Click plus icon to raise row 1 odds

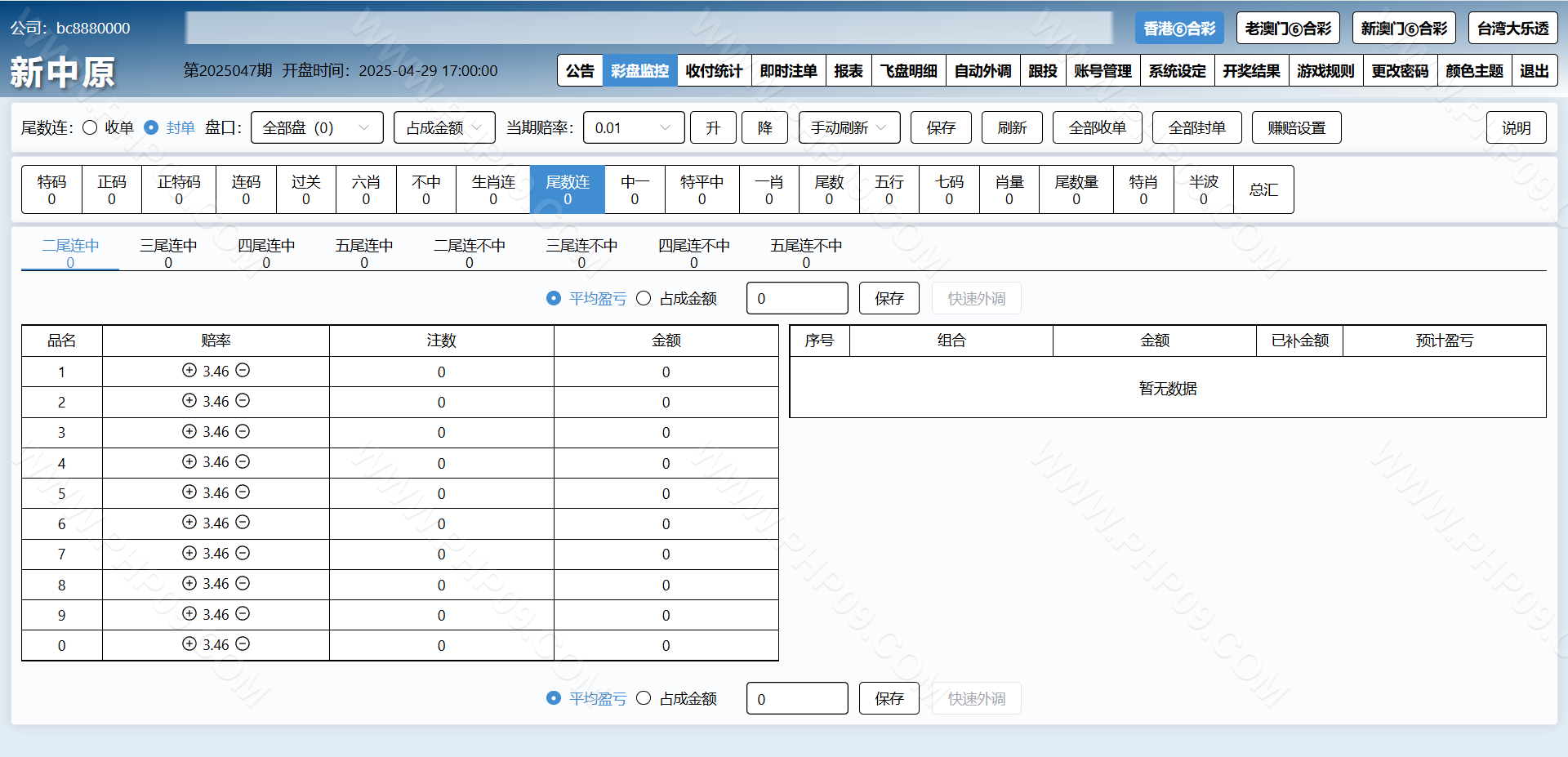click(x=189, y=370)
